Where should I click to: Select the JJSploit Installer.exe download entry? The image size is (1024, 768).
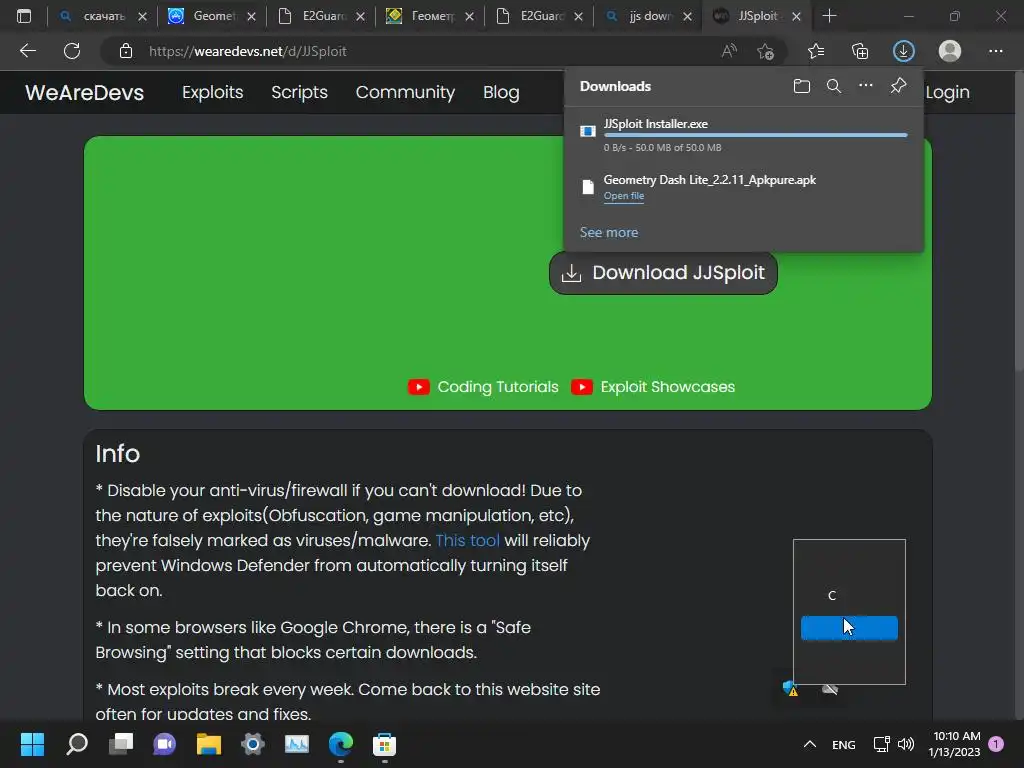click(x=744, y=134)
